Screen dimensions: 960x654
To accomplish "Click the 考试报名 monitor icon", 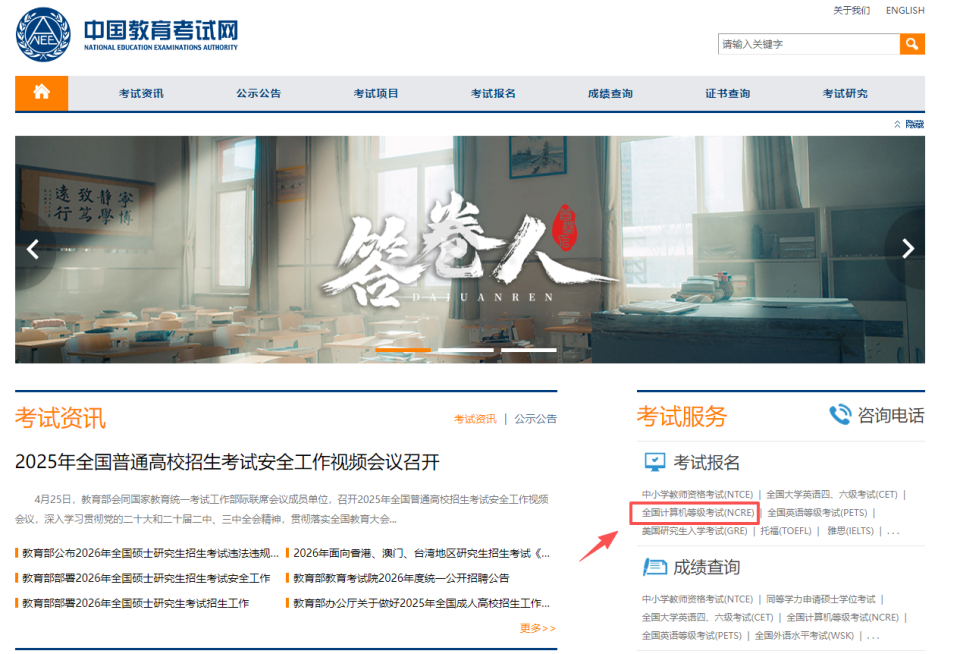I will click(x=654, y=462).
